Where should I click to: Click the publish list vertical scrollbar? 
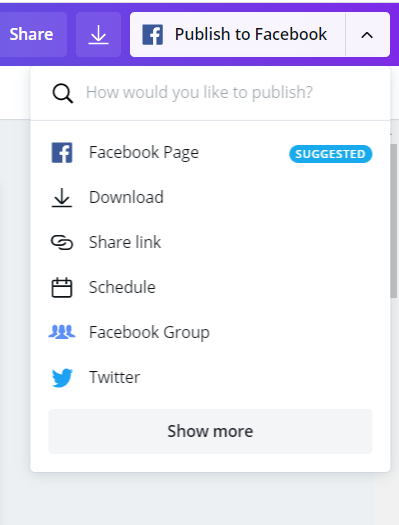tap(394, 221)
